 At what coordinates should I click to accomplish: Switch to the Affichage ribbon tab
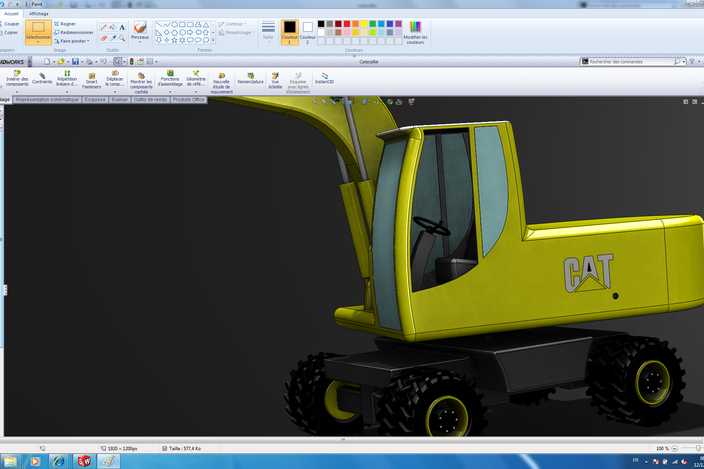tap(39, 13)
